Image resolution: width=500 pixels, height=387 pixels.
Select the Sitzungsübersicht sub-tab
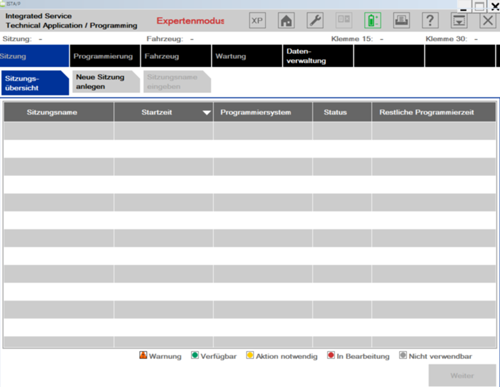tap(35, 83)
